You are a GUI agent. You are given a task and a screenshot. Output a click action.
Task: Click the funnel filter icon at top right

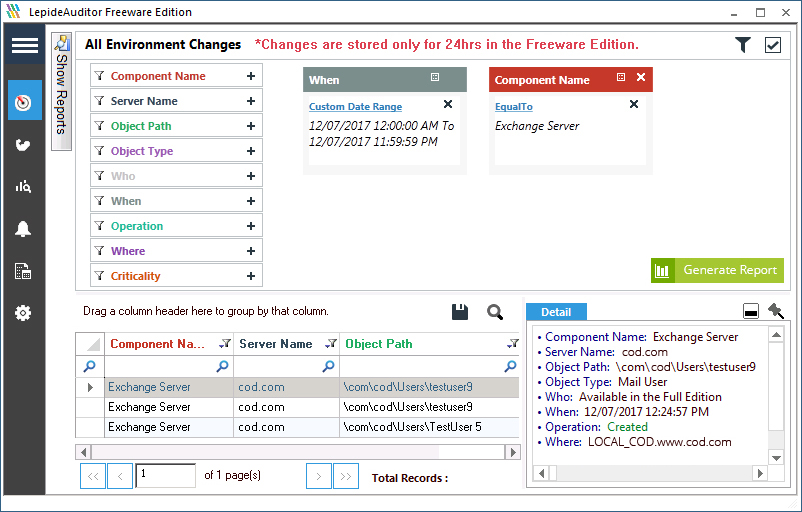[x=743, y=45]
